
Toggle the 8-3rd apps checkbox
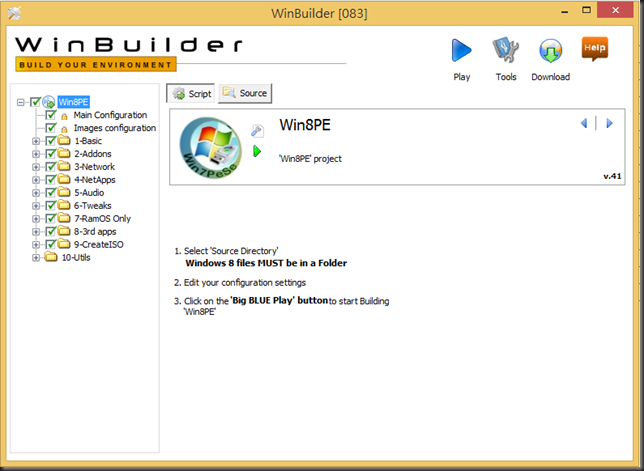[x=51, y=231]
